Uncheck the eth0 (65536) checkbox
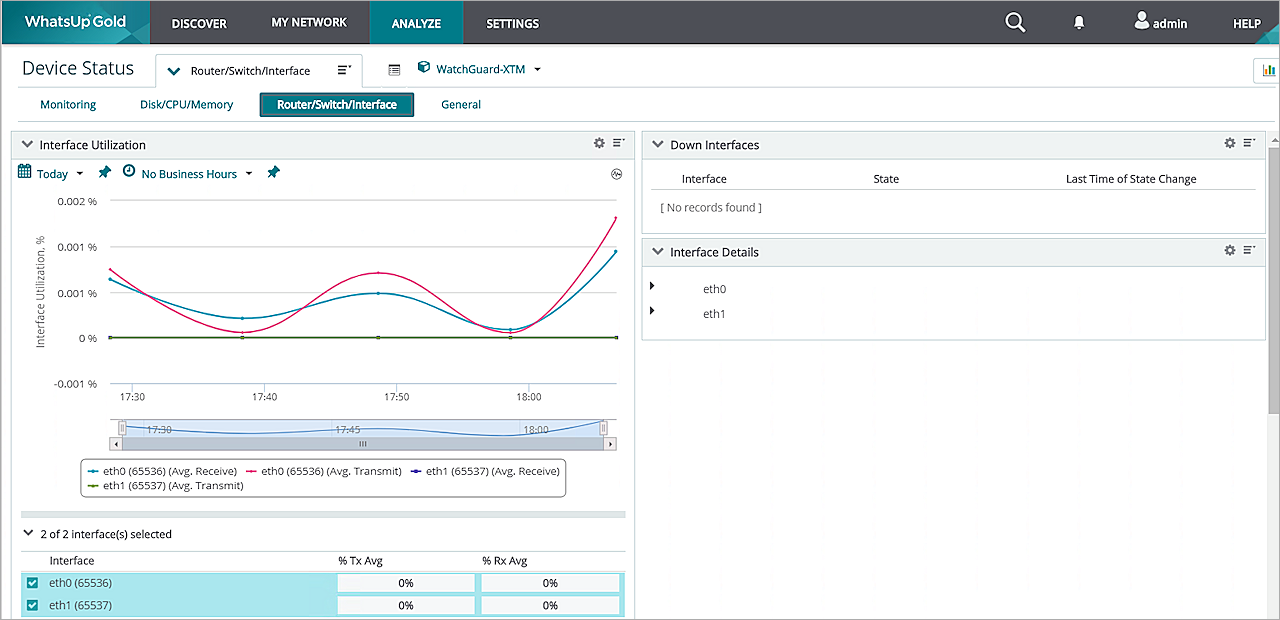The width and height of the screenshot is (1280, 620). coord(33,583)
